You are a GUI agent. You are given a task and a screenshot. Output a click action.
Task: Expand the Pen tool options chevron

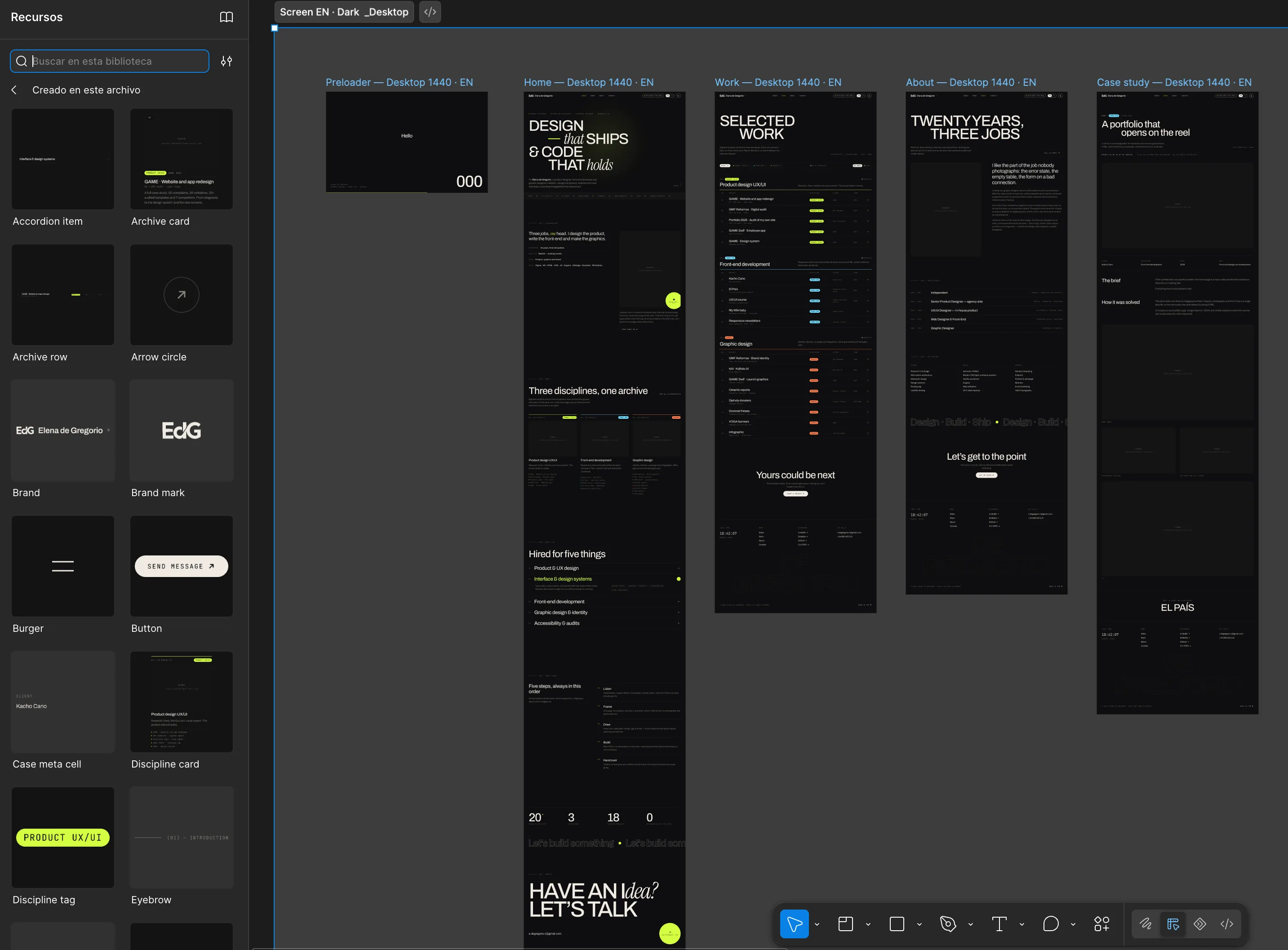click(971, 924)
